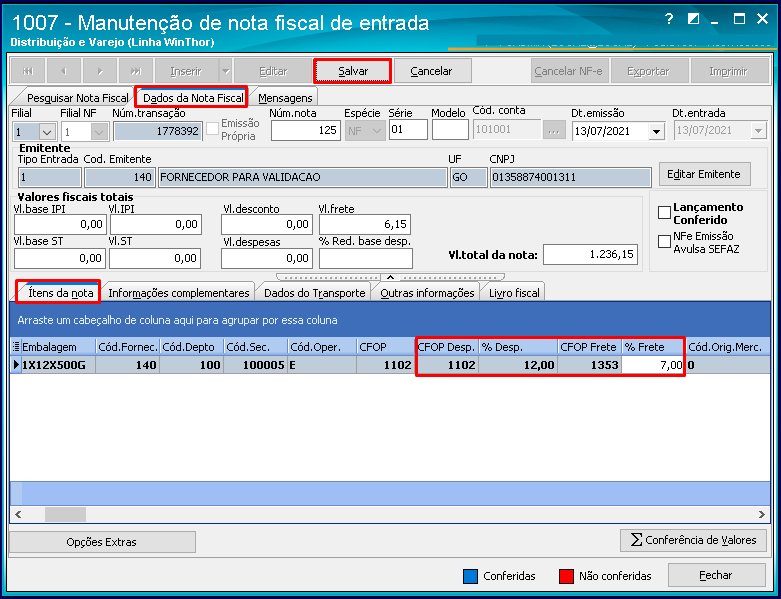Click the Vl.total da nota field
Image resolution: width=781 pixels, height=599 pixels.
[590, 254]
